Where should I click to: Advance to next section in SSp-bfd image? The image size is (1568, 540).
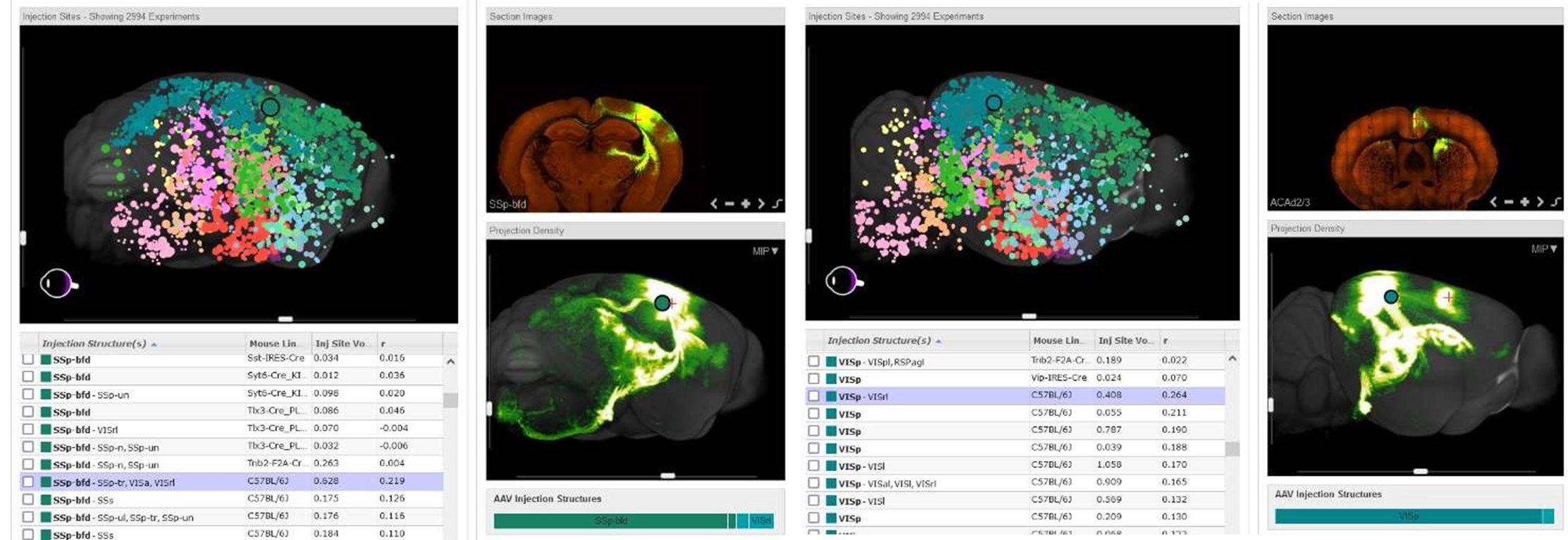coord(761,204)
